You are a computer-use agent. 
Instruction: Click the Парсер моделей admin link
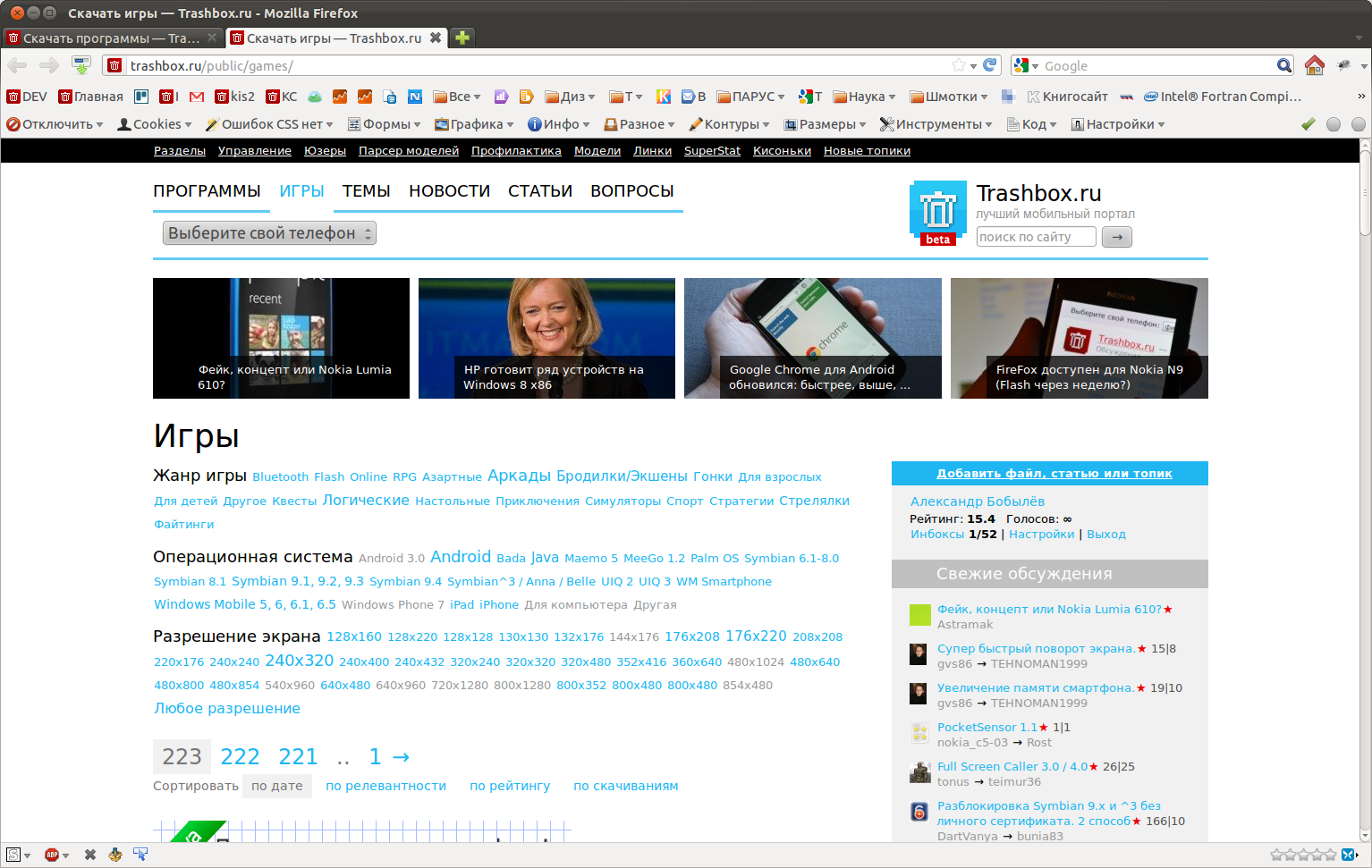point(409,151)
